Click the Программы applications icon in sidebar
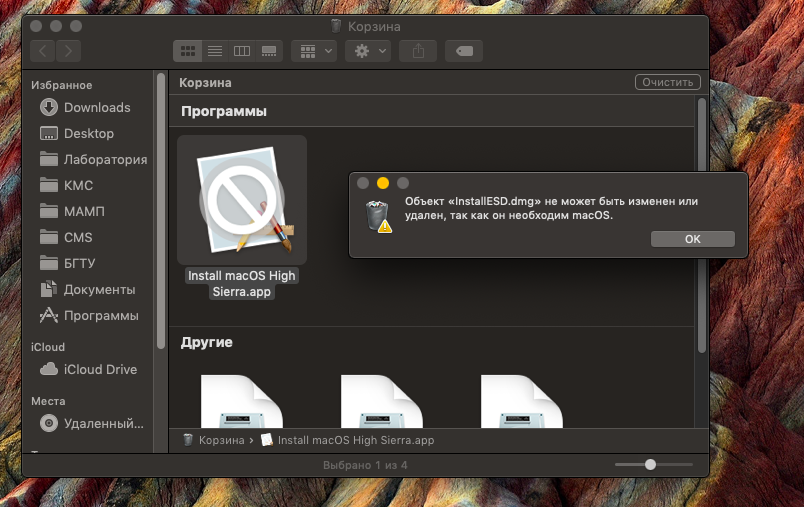The width and height of the screenshot is (804, 507). point(49,315)
